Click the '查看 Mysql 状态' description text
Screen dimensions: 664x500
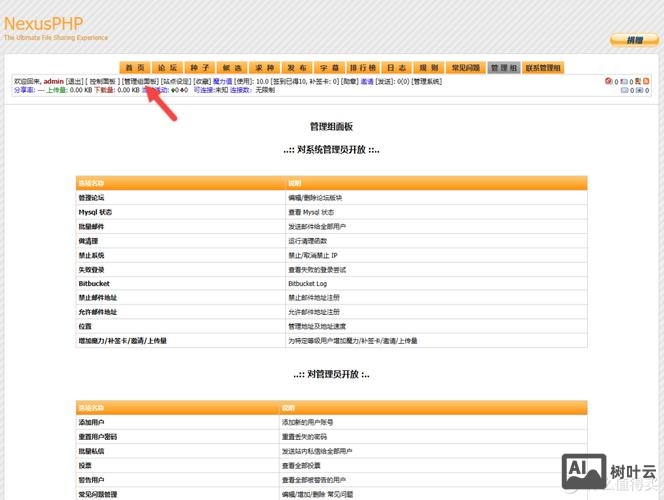pos(311,212)
